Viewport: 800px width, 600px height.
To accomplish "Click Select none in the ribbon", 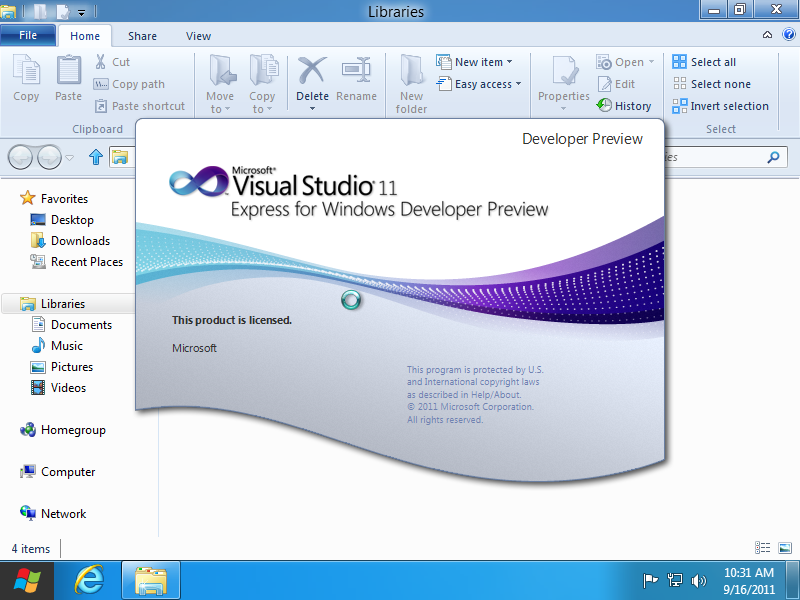I will [x=712, y=84].
